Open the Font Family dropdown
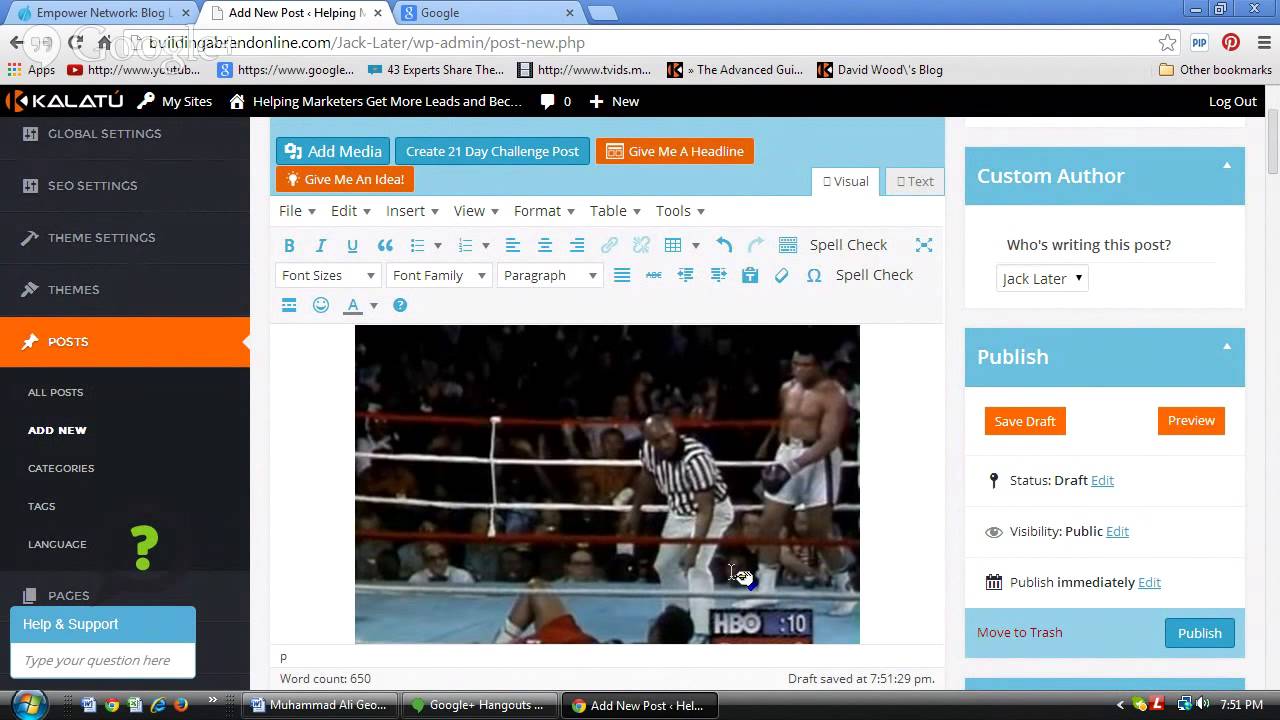 [439, 275]
